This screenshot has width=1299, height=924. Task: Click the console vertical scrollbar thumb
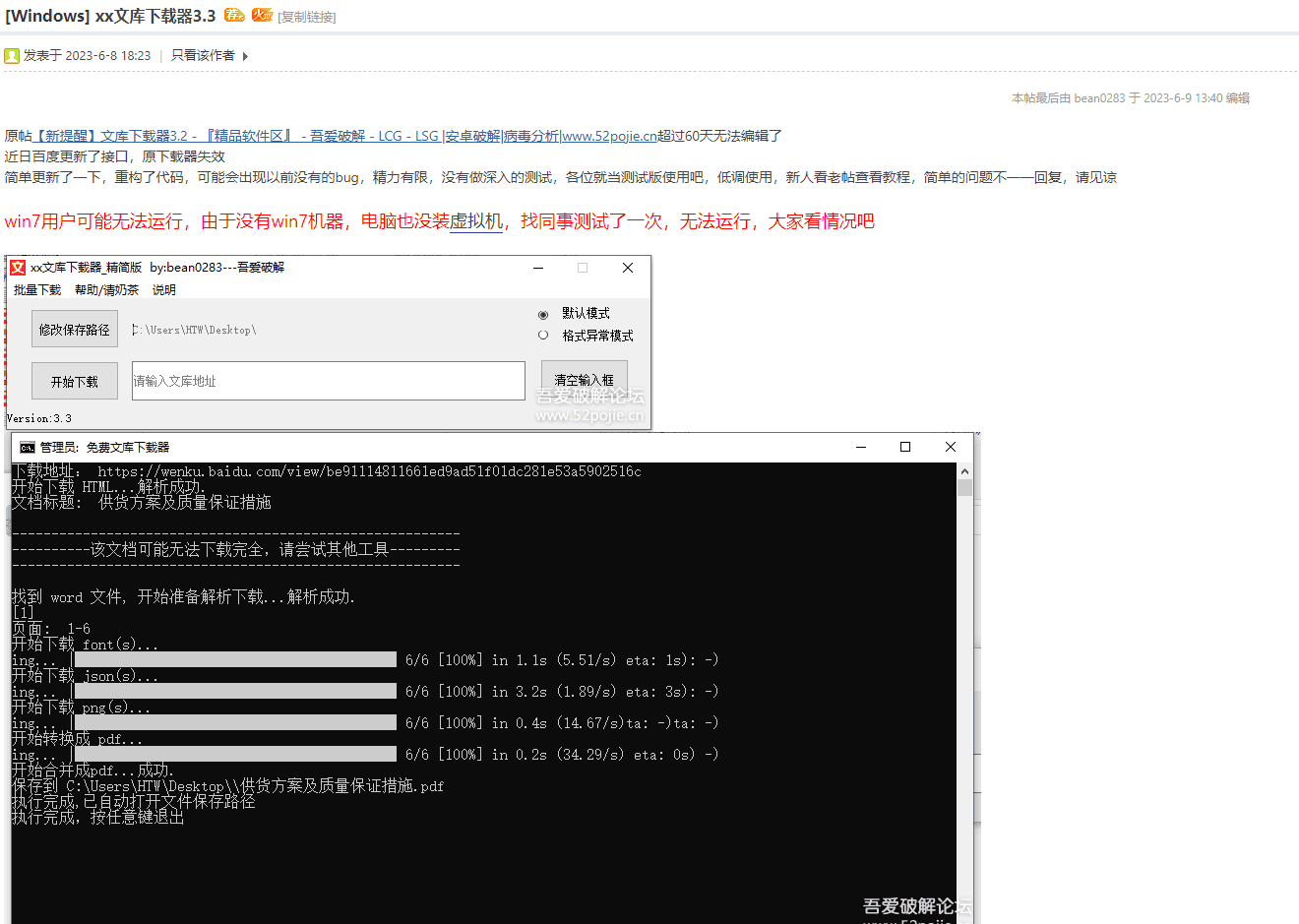pyautogui.click(x=964, y=489)
